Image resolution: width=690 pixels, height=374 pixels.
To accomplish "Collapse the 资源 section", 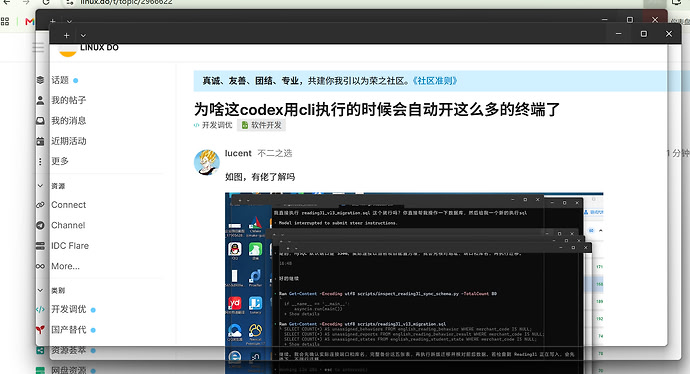I will coord(40,186).
